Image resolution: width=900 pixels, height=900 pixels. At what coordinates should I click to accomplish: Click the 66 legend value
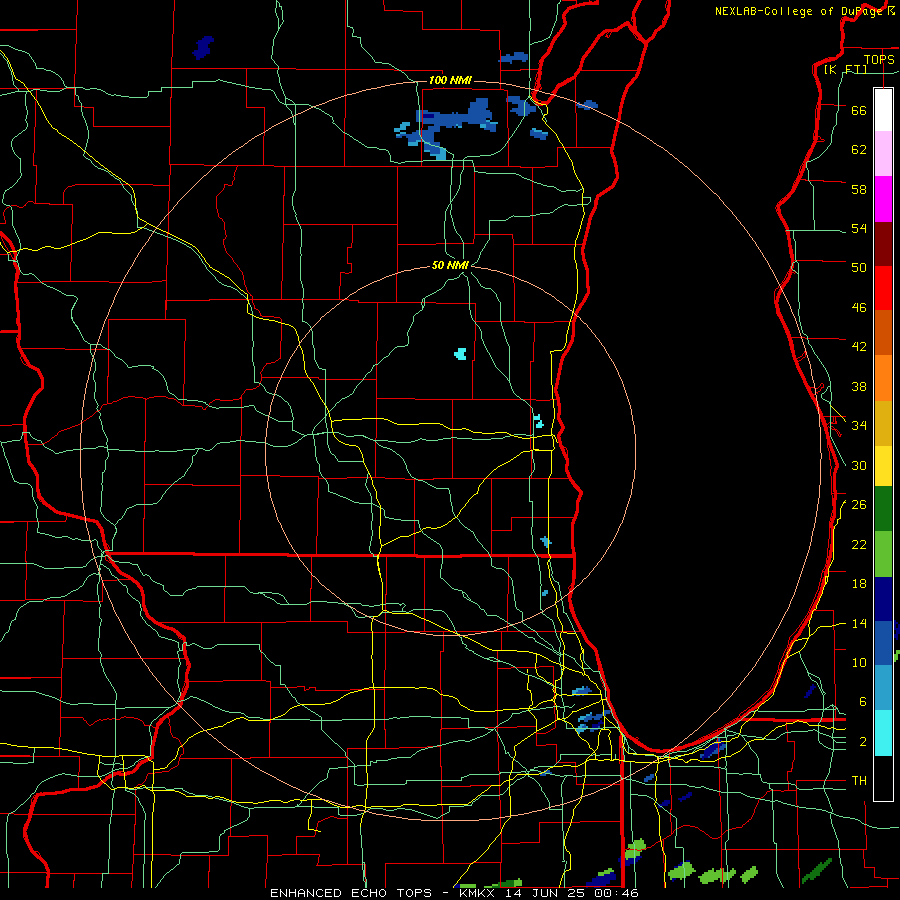(x=859, y=110)
